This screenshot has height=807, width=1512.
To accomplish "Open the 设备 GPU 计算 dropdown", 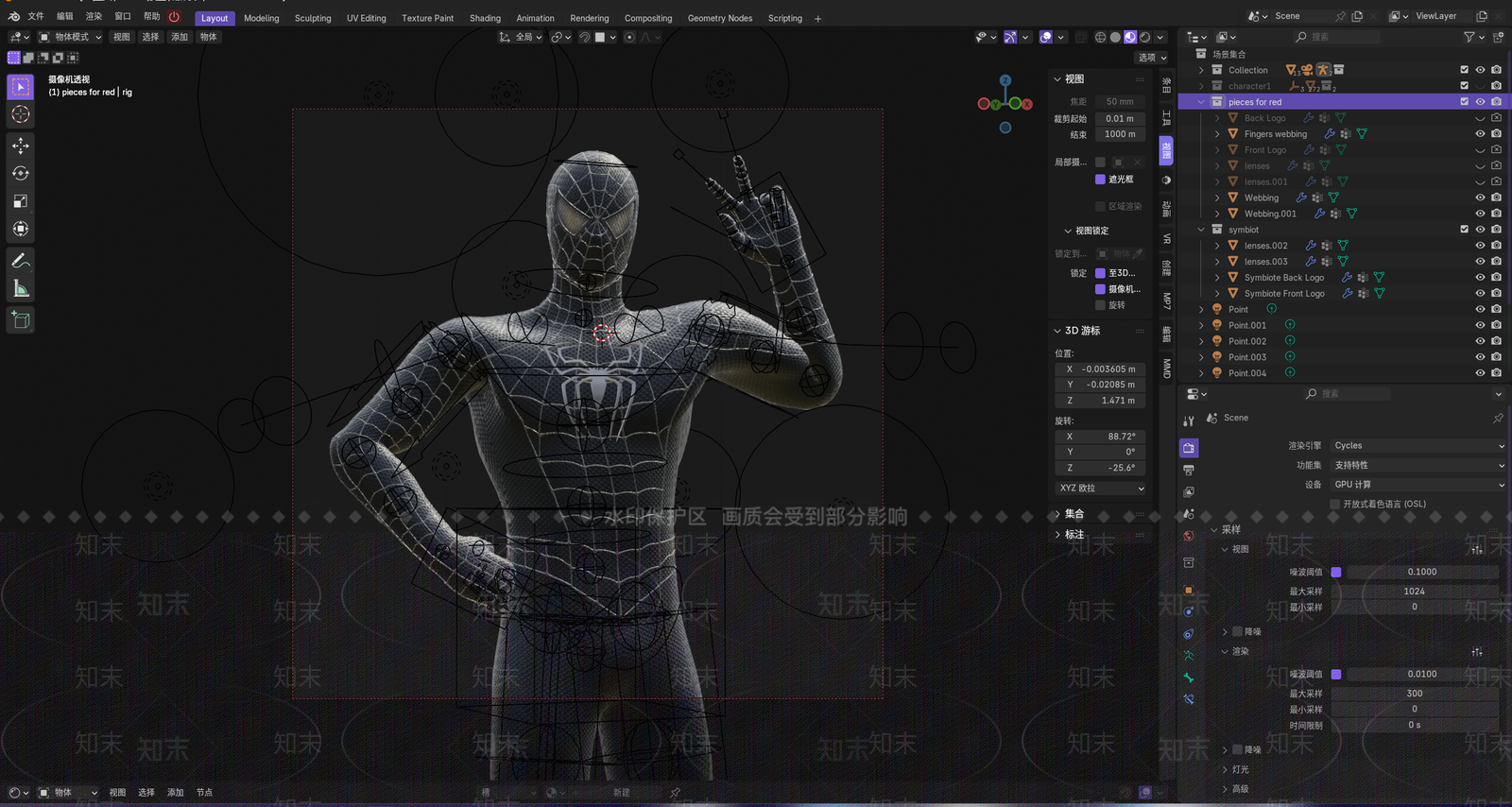I will click(1418, 484).
